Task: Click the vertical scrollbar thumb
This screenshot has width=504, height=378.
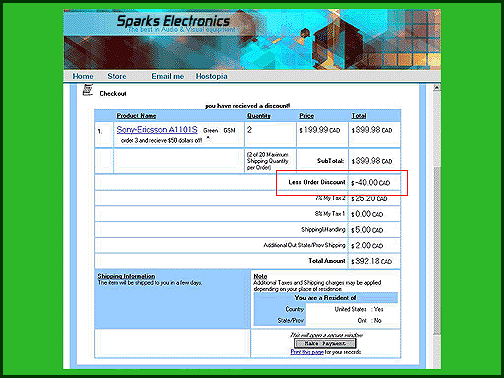Action: (x=437, y=250)
